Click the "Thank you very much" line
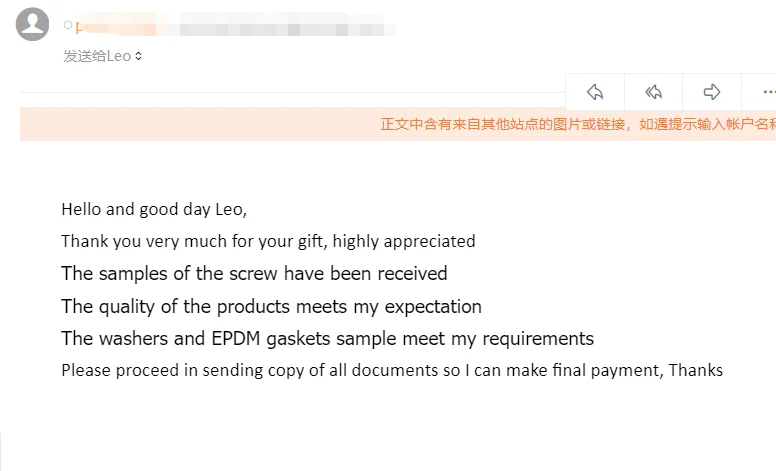This screenshot has width=776, height=471. click(x=268, y=241)
